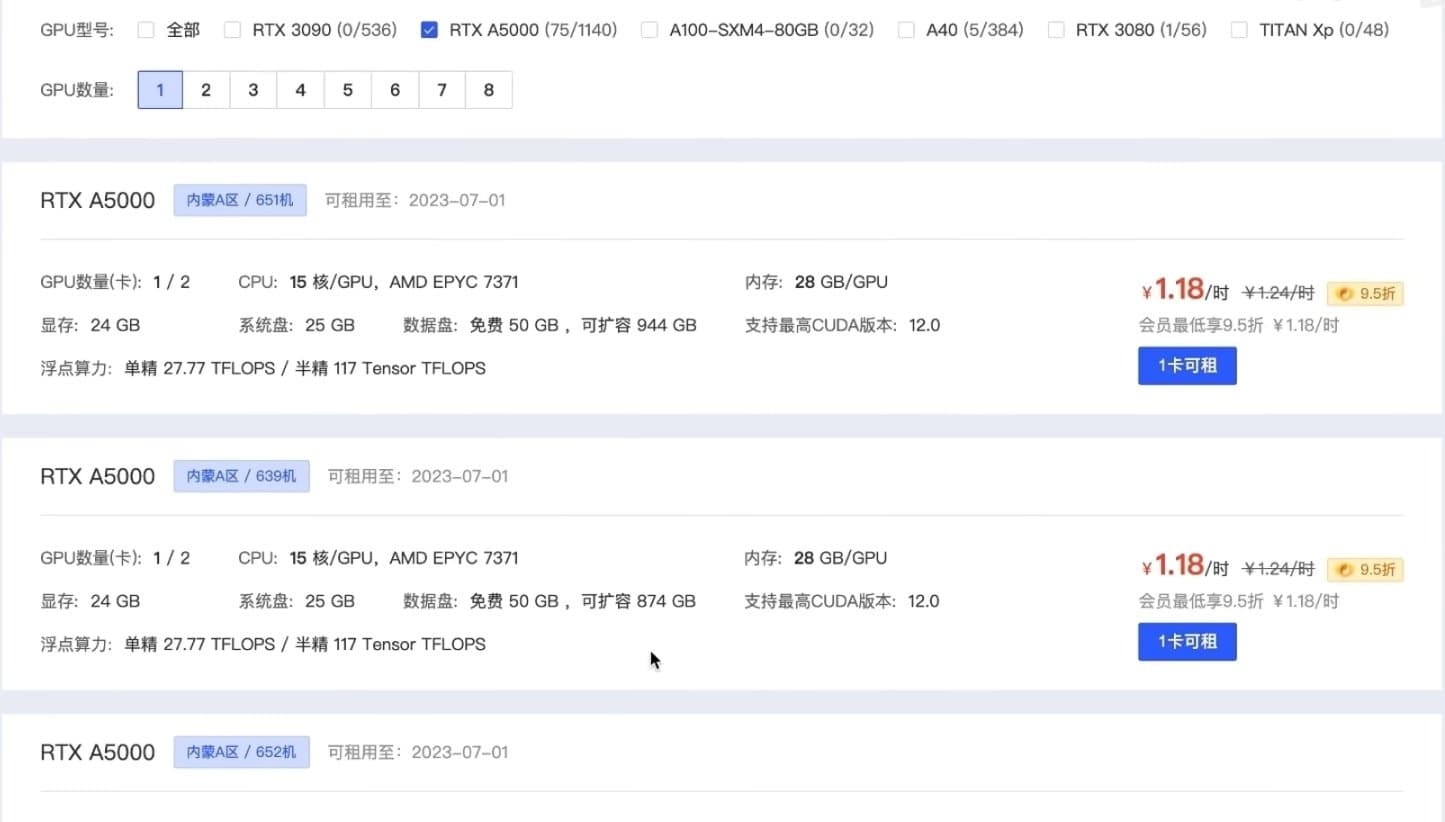Uncheck the RTX A5000 filter

(x=429, y=30)
